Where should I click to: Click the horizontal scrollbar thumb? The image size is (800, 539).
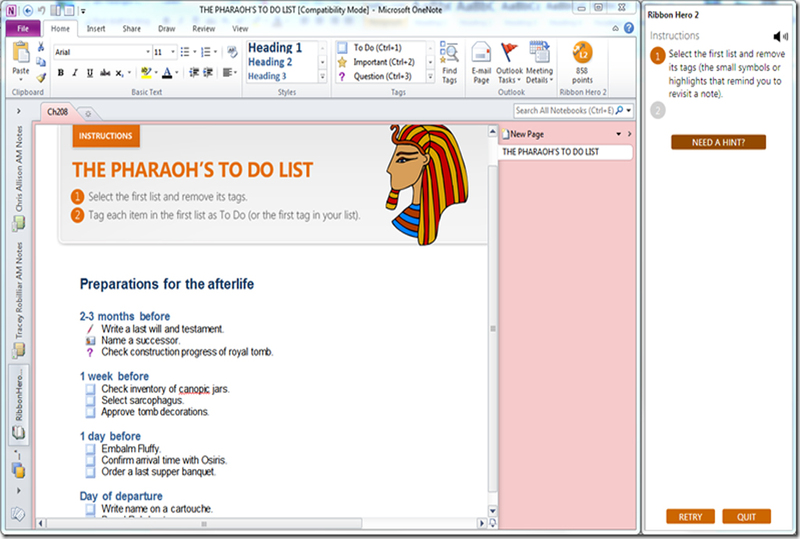click(204, 523)
